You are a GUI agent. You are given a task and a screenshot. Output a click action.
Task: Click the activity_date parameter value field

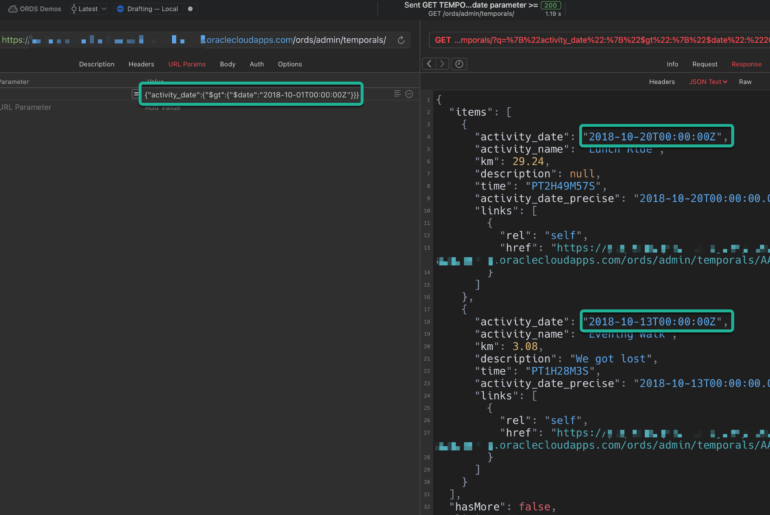[x=251, y=95]
